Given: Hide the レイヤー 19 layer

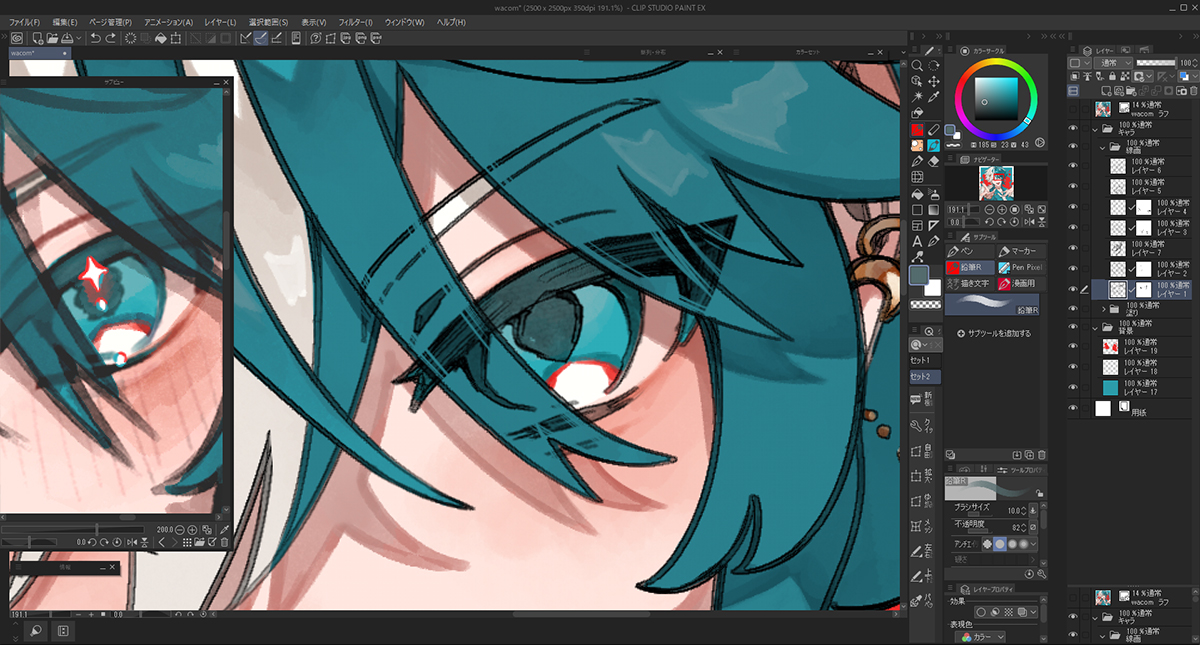Looking at the screenshot, I should (x=1073, y=347).
